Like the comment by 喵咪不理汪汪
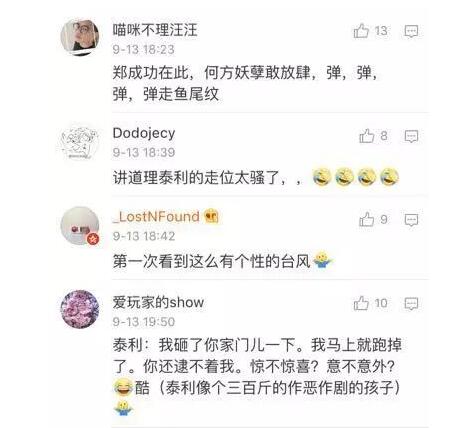 point(361,31)
